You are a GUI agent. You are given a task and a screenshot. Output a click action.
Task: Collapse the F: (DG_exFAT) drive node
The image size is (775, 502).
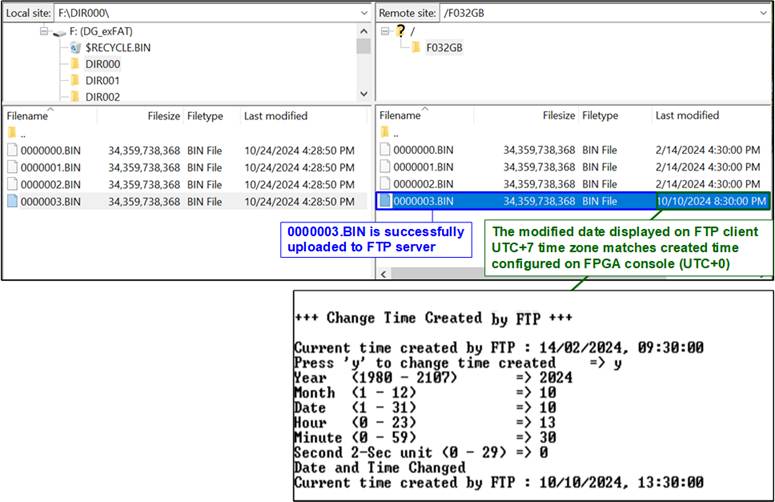tap(44, 32)
